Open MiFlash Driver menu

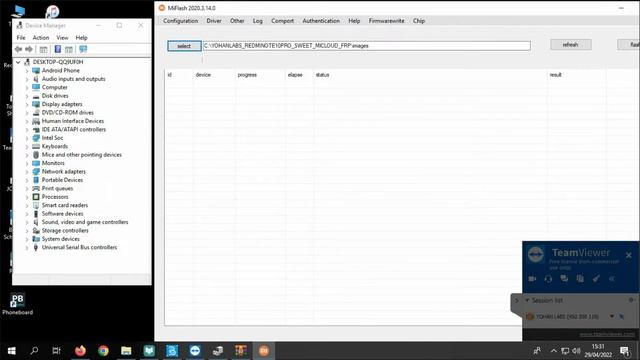(214, 21)
